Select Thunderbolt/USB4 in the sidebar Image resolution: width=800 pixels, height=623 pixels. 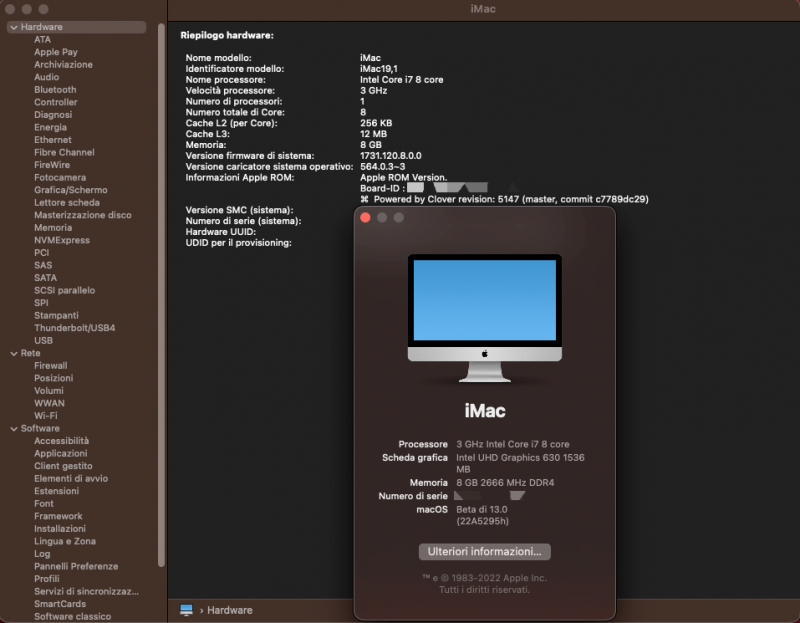74,328
